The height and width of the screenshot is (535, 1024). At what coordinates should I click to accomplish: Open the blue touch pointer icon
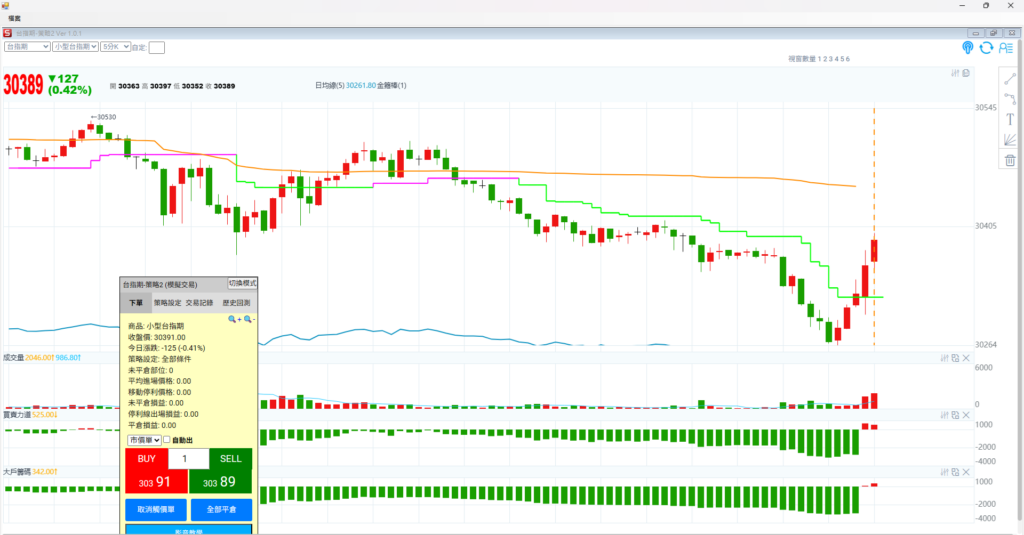[x=968, y=47]
